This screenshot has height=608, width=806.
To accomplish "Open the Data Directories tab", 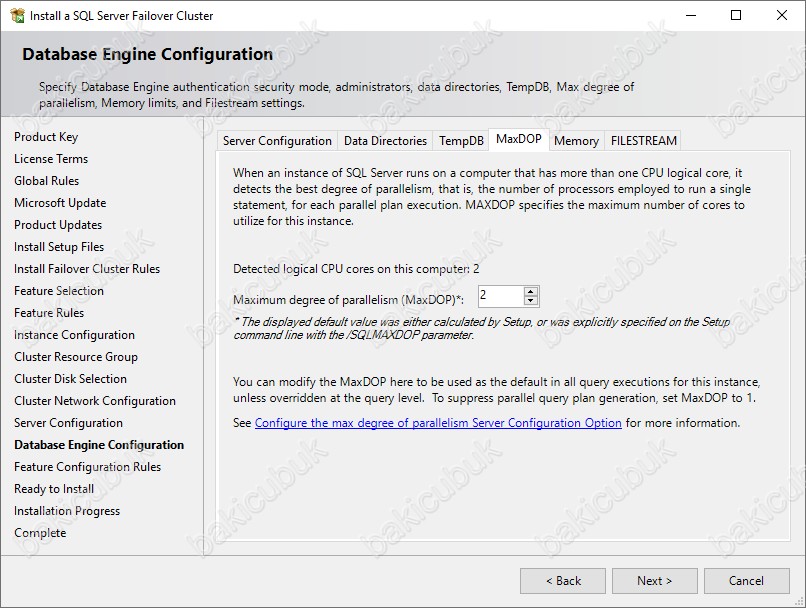I will click(385, 141).
